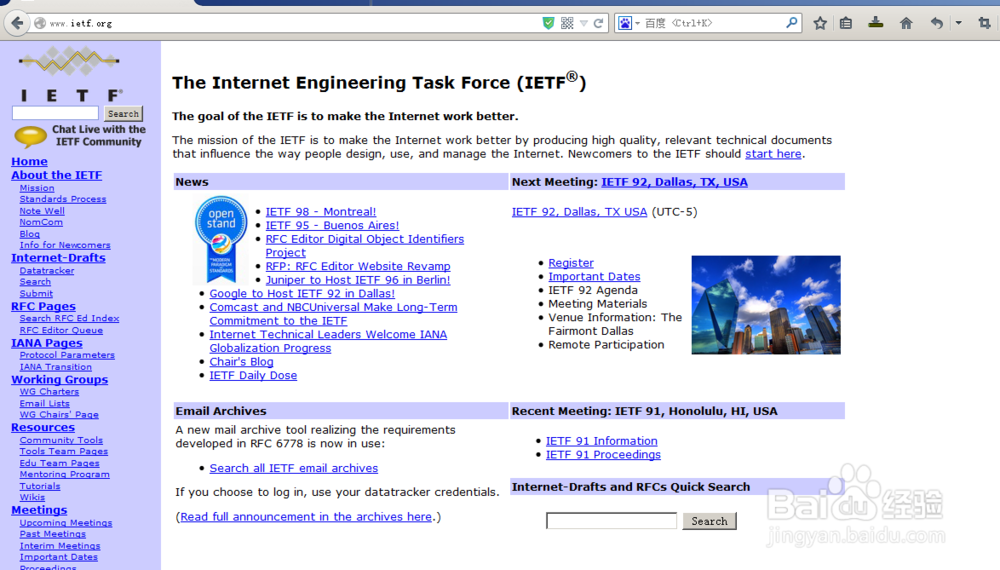The height and width of the screenshot is (570, 1000).
Task: Open the bookmarks list icon
Action: tap(846, 24)
